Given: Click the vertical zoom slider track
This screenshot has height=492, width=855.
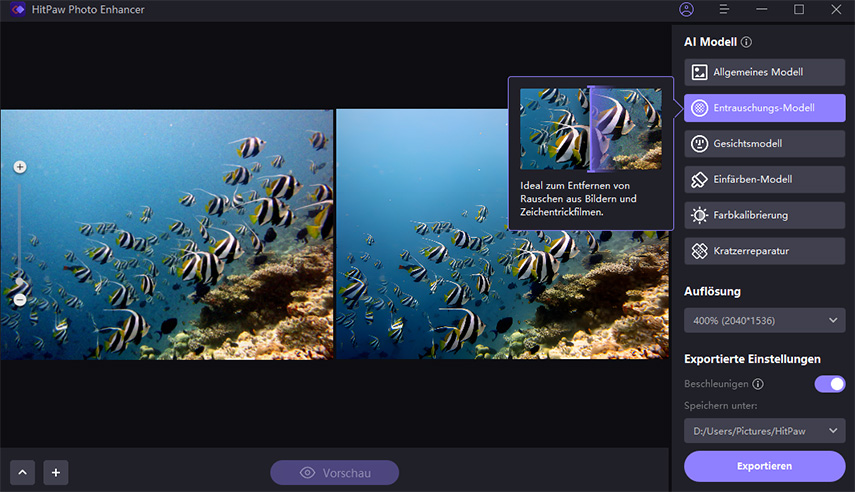Looking at the screenshot, I should point(20,230).
